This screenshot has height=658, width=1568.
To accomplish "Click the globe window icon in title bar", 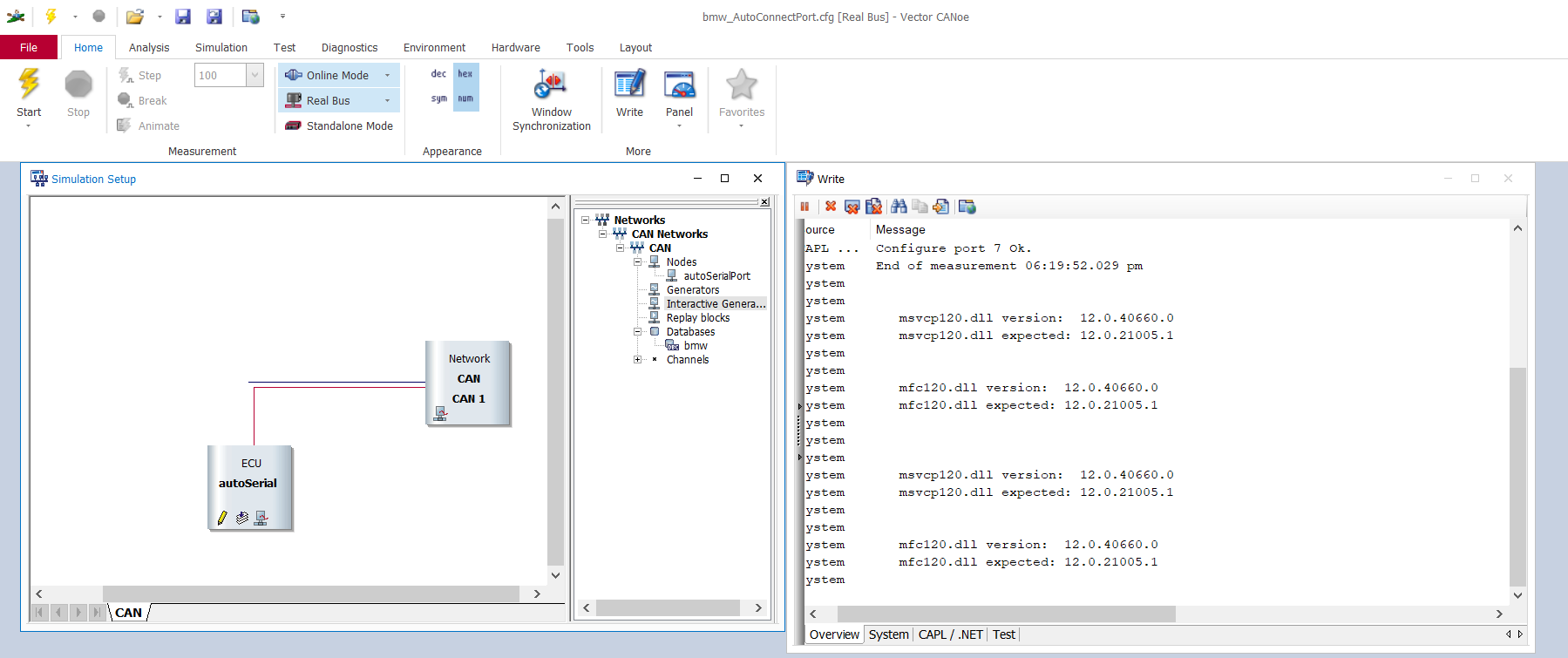I will click(x=251, y=17).
